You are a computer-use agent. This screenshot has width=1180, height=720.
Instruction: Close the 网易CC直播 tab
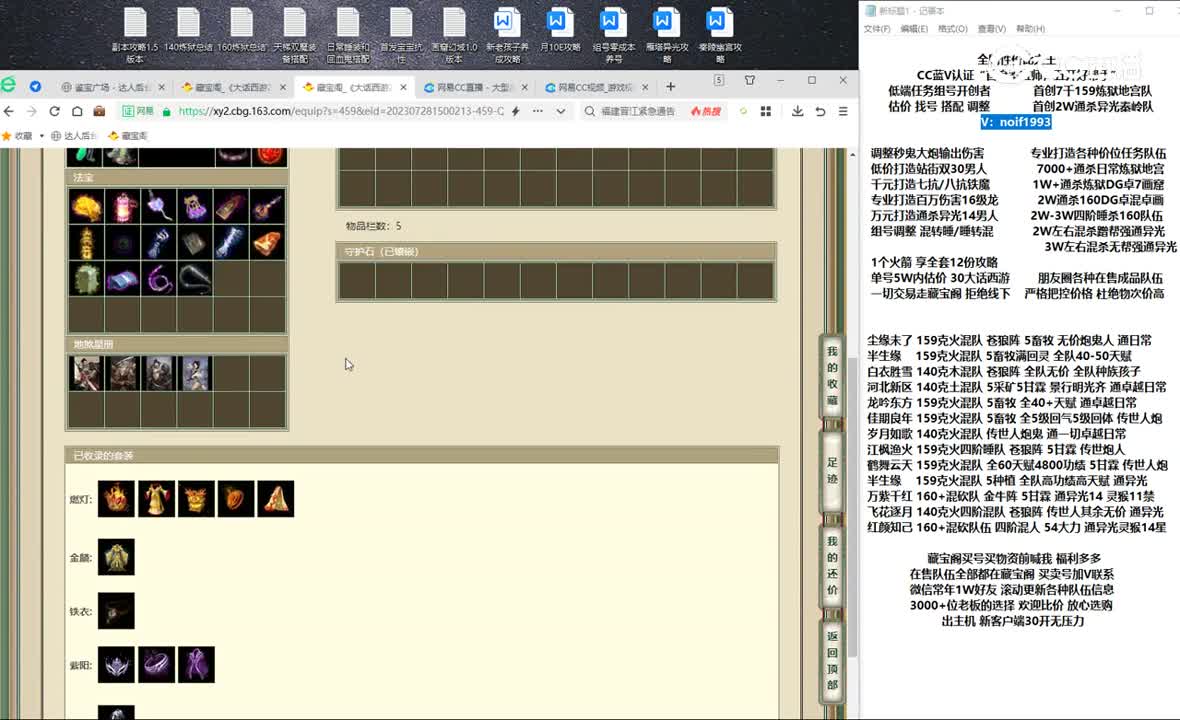pyautogui.click(x=525, y=87)
